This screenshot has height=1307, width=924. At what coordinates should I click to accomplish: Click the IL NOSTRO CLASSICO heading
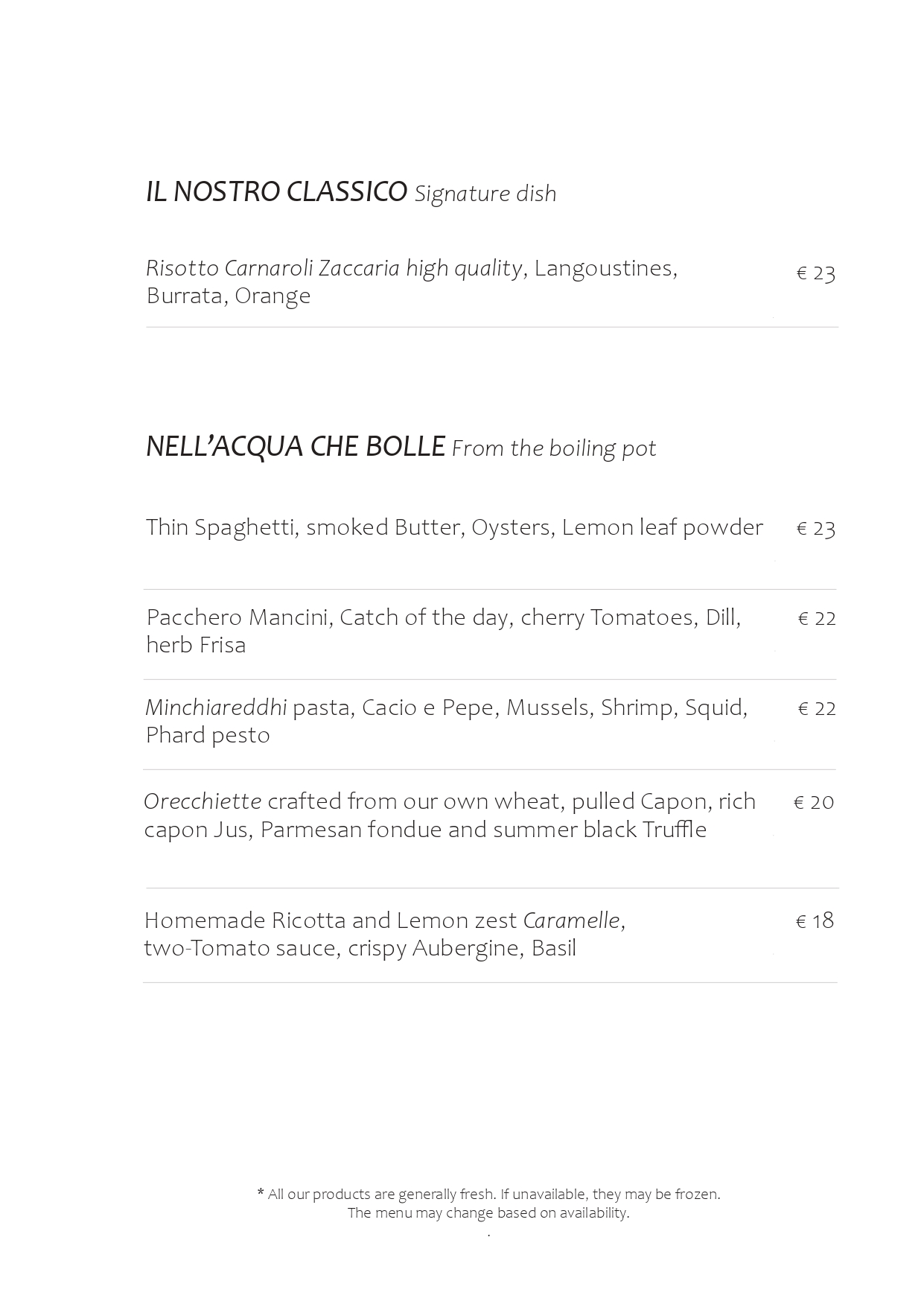pos(276,191)
